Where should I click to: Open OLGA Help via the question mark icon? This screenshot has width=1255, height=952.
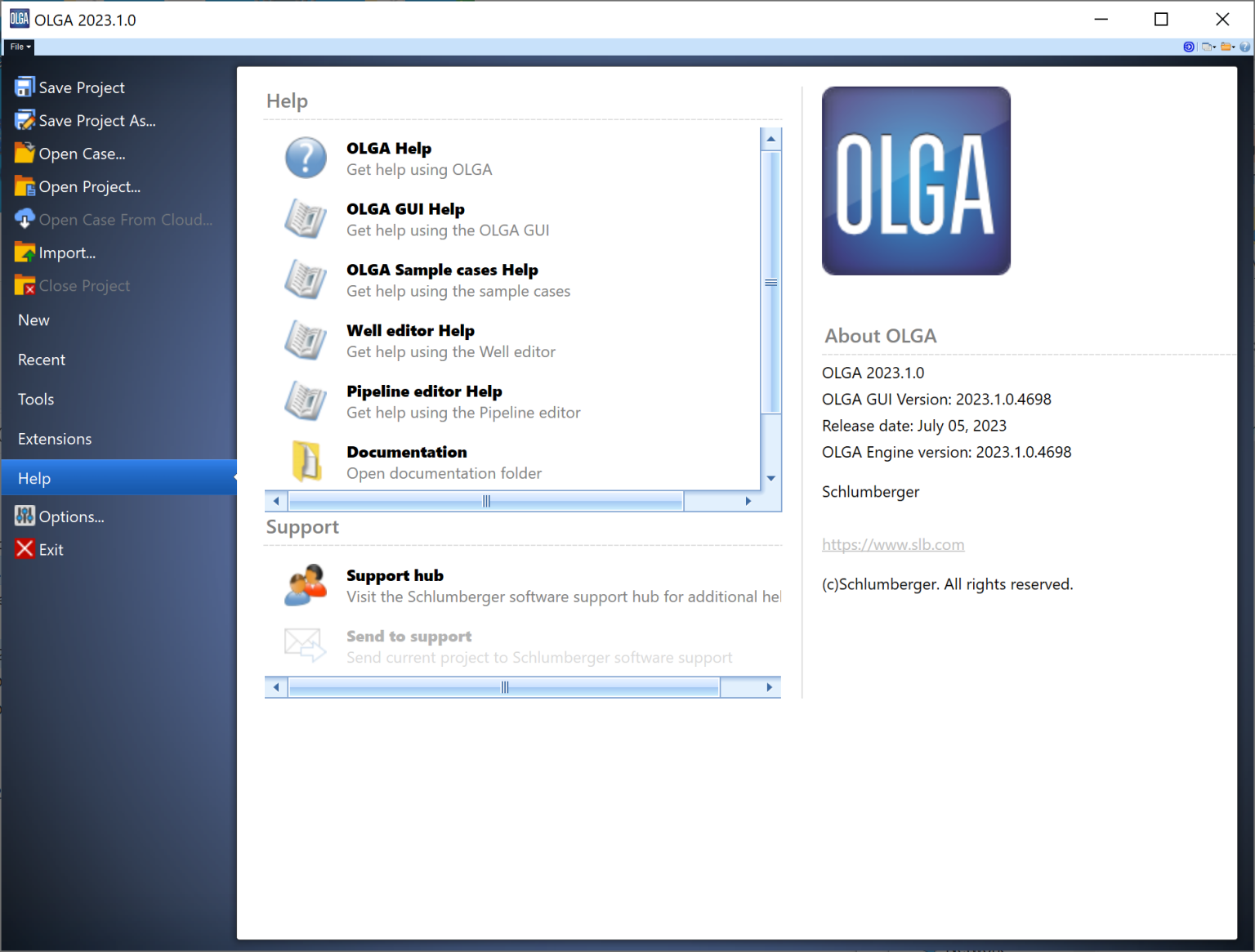[305, 158]
